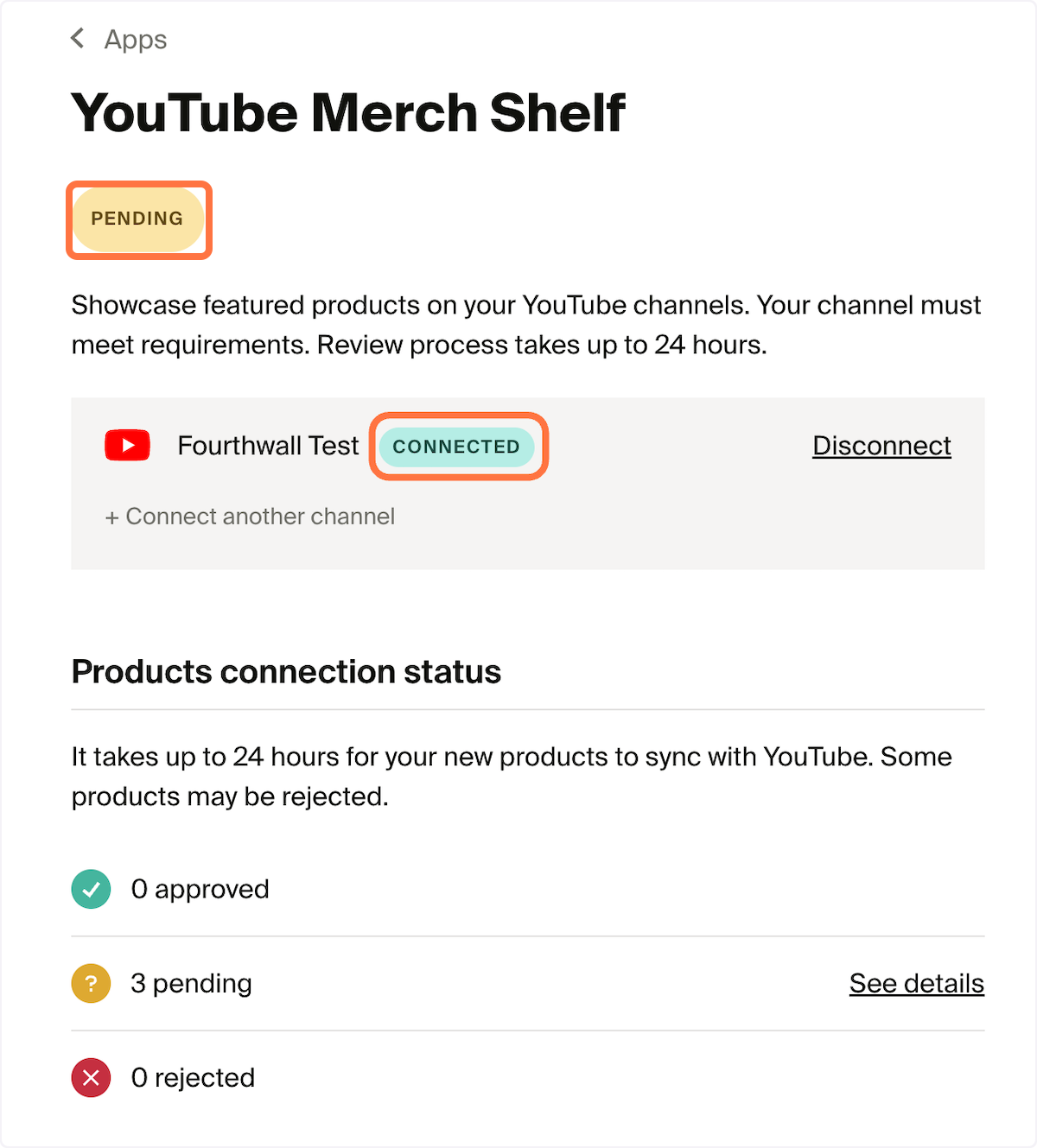Viewport: 1037px width, 1148px height.
Task: Click the Products connection status heading
Action: 286,671
